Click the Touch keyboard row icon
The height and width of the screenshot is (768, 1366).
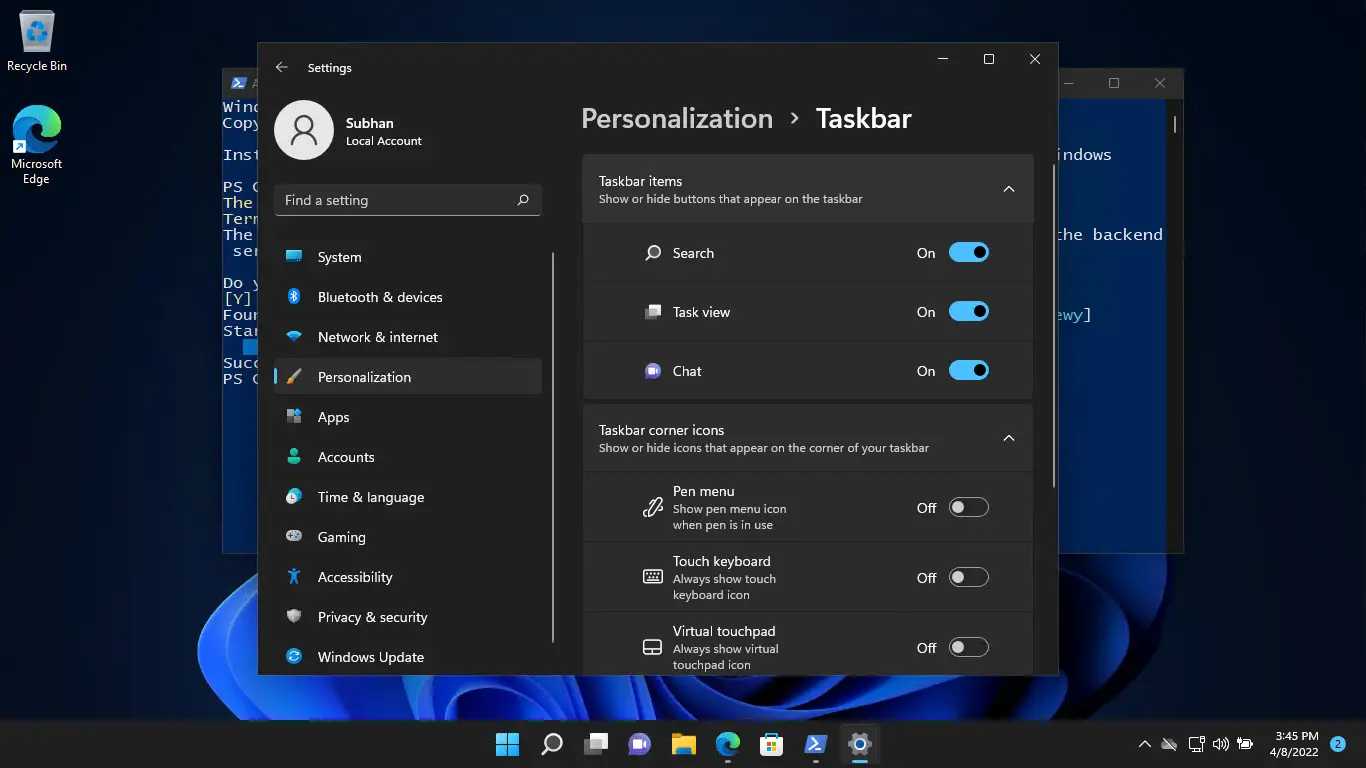(653, 577)
